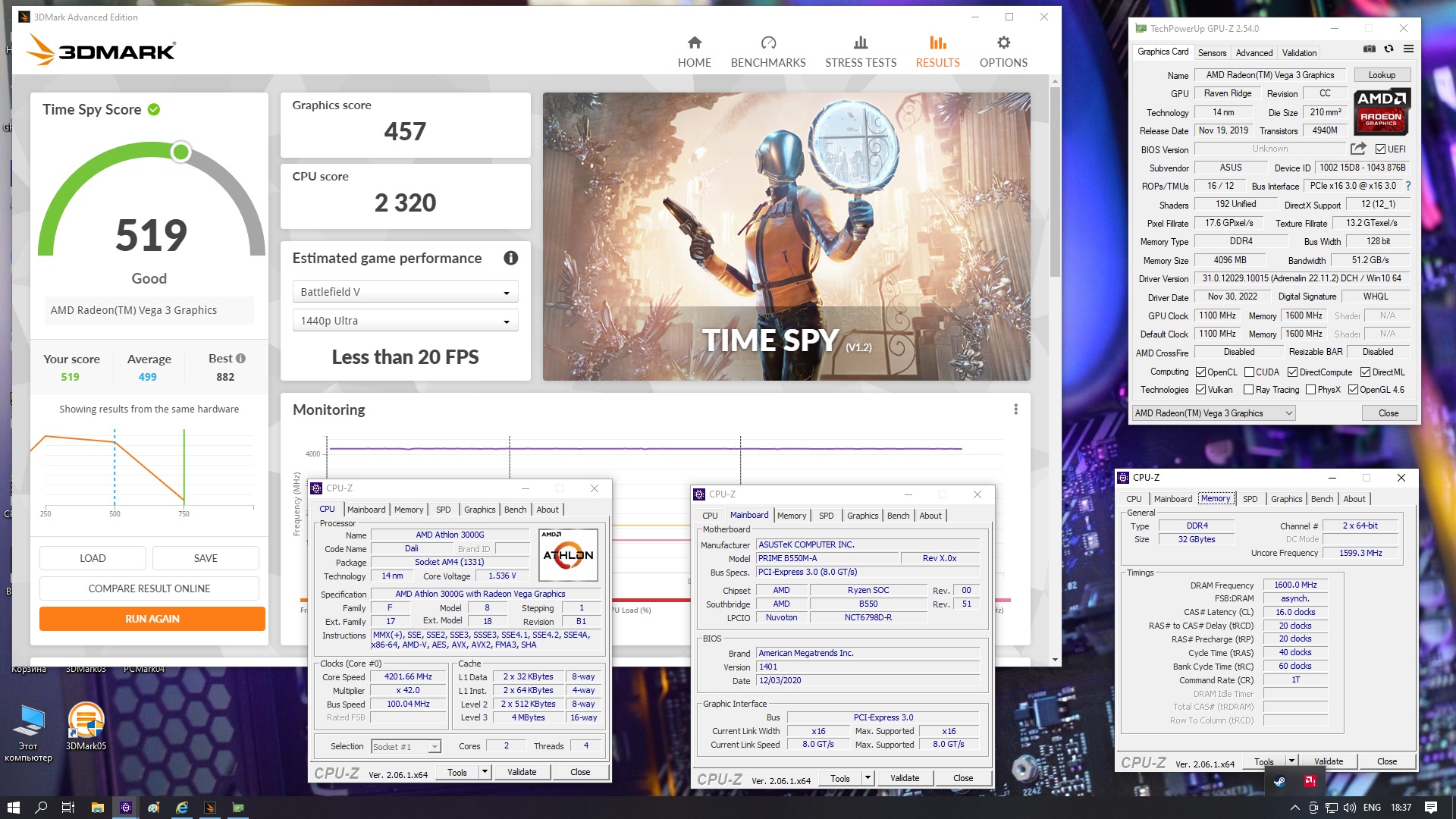Click the GPU-Z BIOS export icon
The width and height of the screenshot is (1456, 819).
point(1358,149)
